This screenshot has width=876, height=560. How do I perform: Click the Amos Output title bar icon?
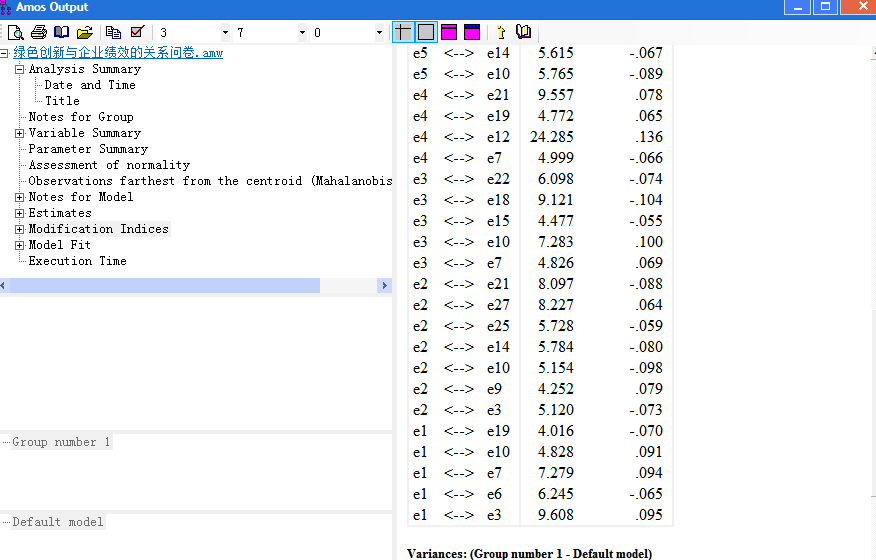pyautogui.click(x=6, y=7)
